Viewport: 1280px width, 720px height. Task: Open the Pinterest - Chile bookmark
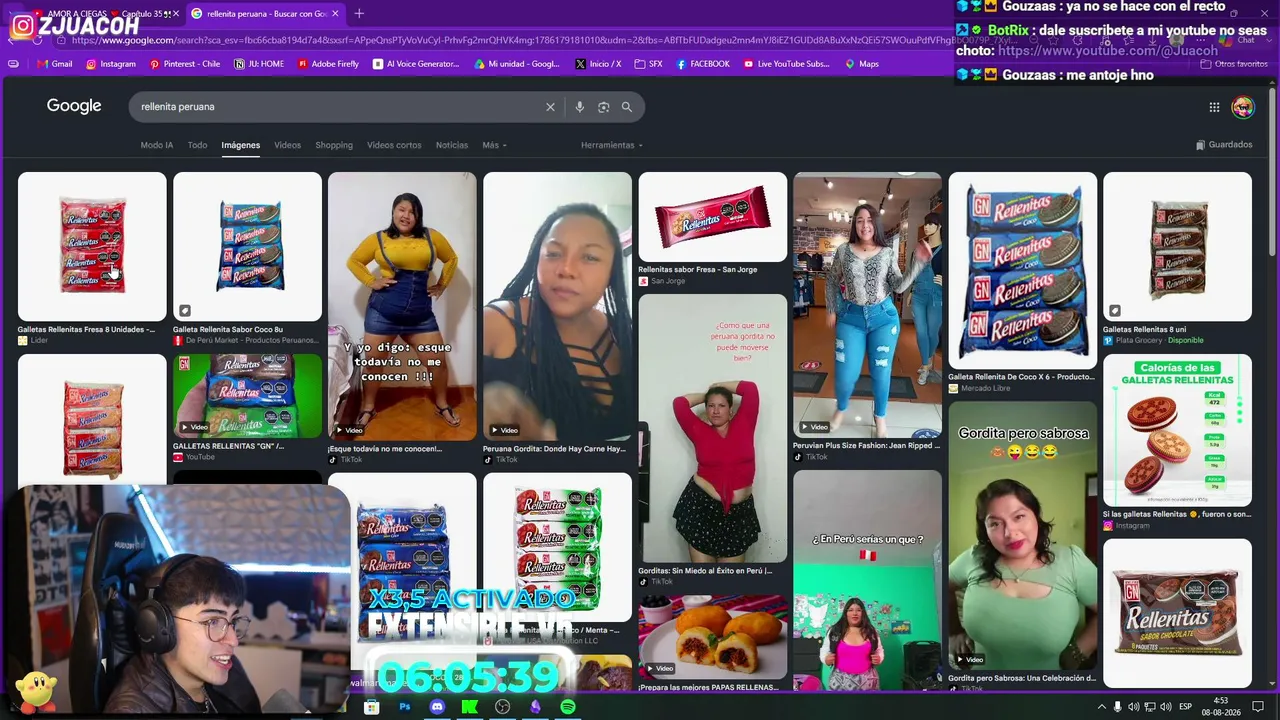(x=185, y=64)
